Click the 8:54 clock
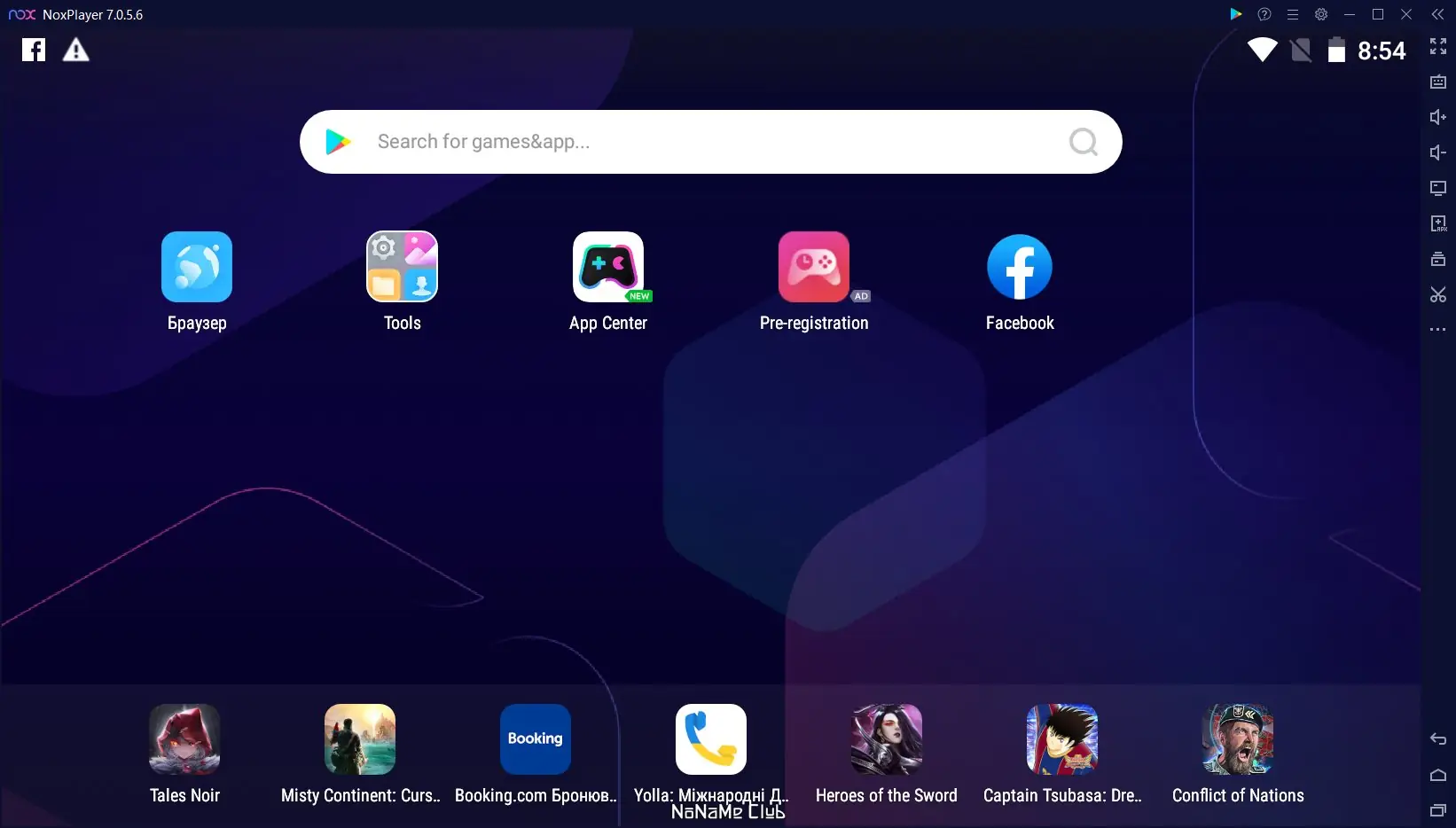This screenshot has width=1456, height=828. point(1382,51)
